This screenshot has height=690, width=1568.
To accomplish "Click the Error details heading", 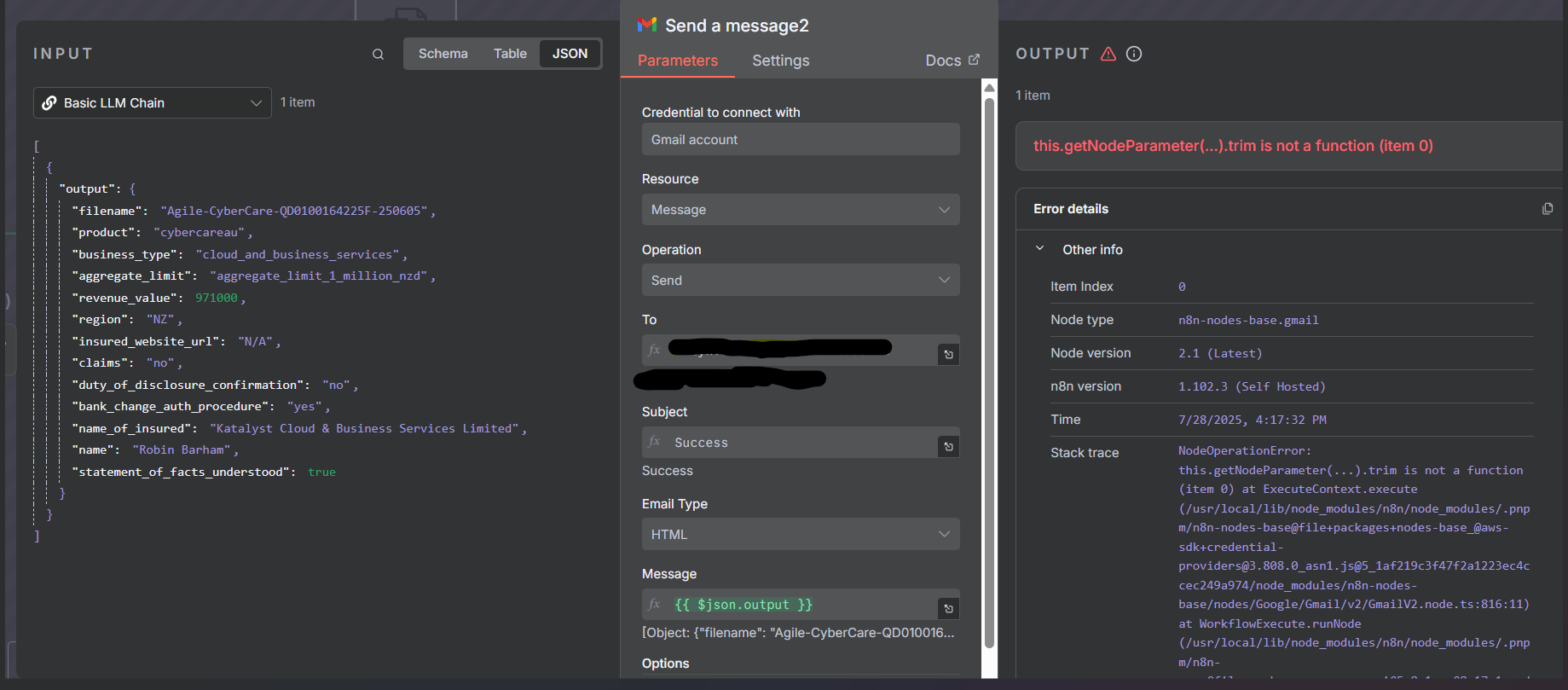I will 1071,209.
